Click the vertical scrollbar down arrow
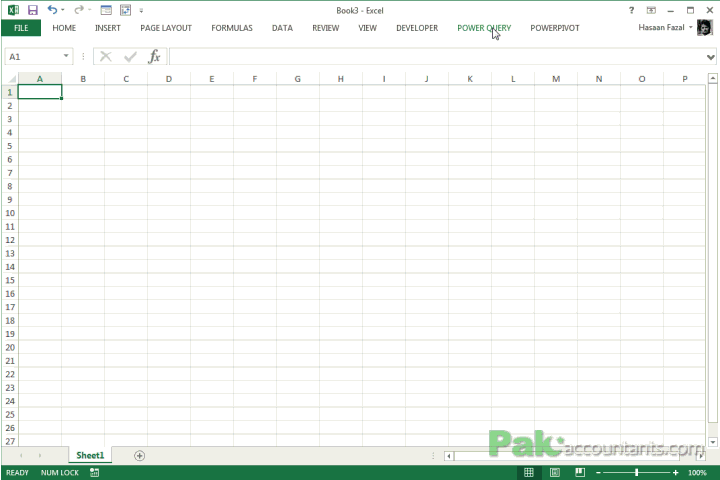 (713, 442)
